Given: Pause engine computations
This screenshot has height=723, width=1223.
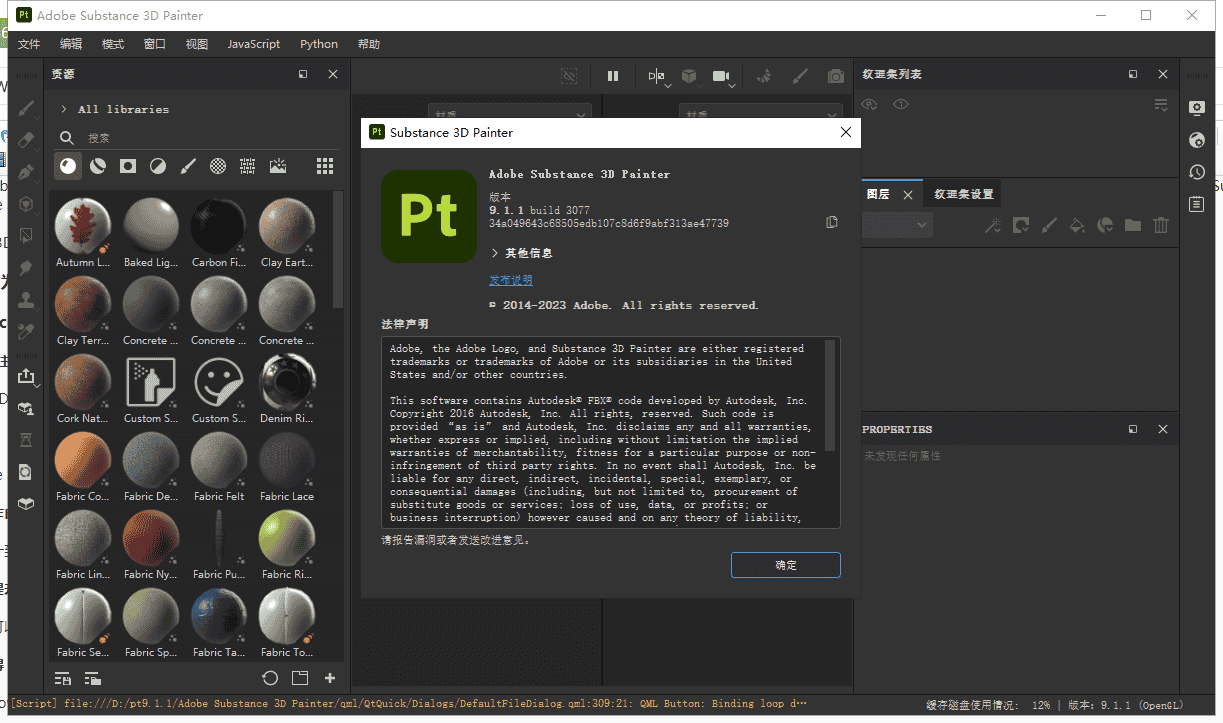Looking at the screenshot, I should (x=612, y=75).
